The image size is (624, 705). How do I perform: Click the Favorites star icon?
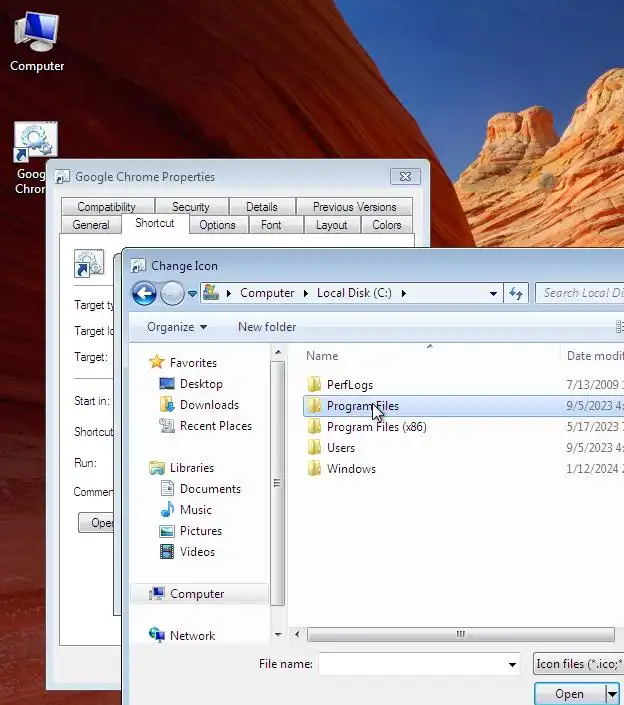coord(156,362)
